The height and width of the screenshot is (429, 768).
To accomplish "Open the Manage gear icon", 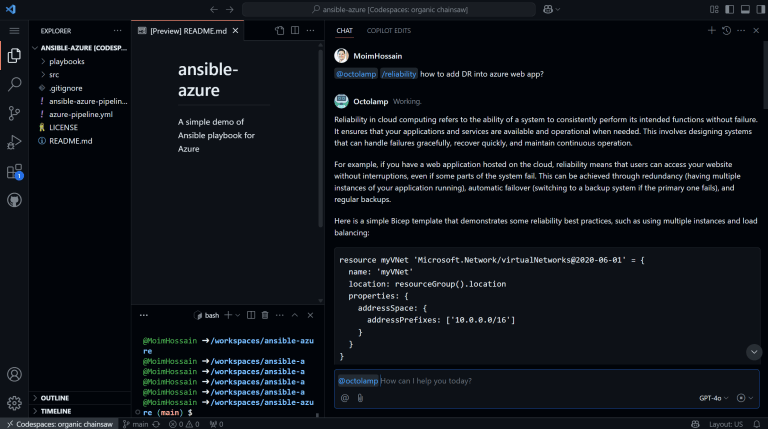I will [x=14, y=403].
